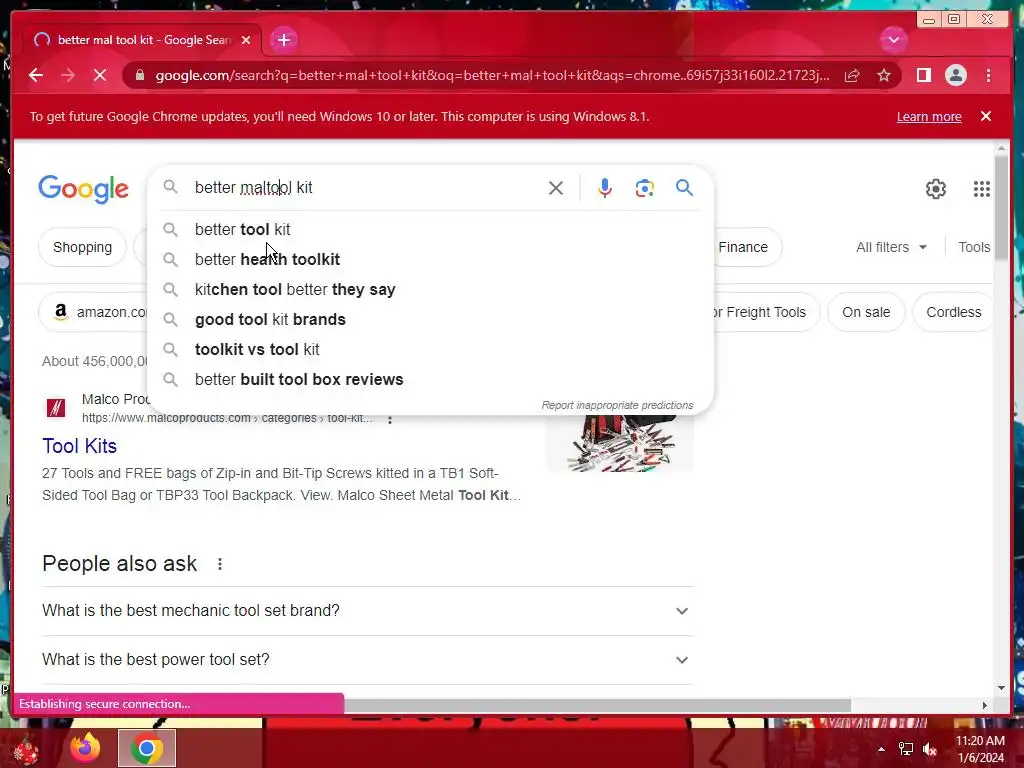Expand "What is the best power tool set?"
This screenshot has height=768, width=1024.
click(368, 660)
